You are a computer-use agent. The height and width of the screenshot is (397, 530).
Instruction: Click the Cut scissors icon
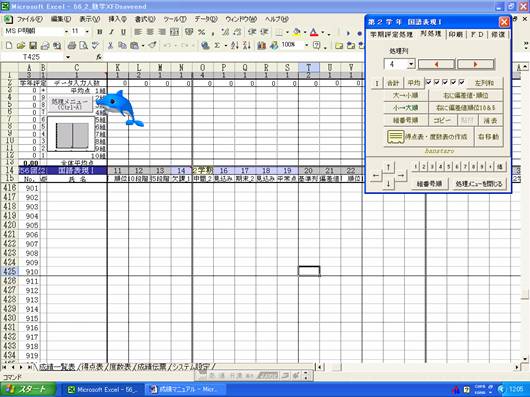click(110, 45)
